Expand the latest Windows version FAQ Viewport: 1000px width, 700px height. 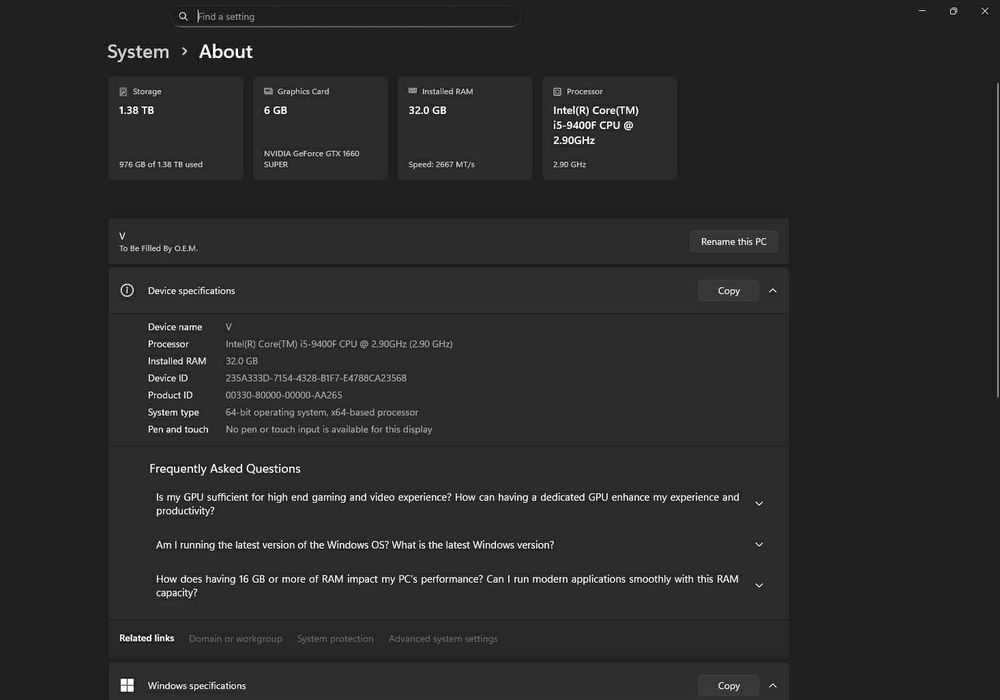[759, 545]
